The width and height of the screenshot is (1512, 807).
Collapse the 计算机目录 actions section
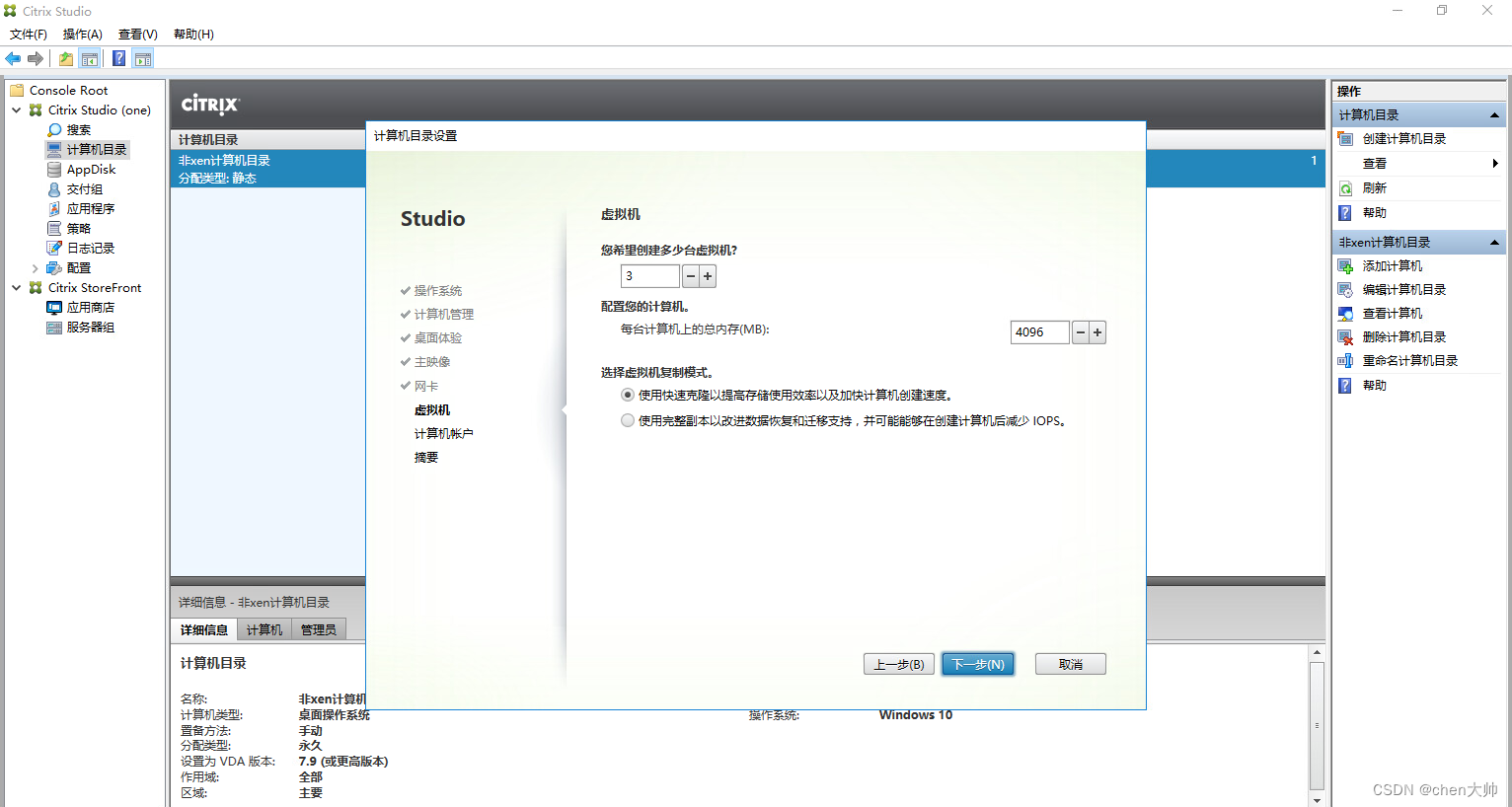(x=1494, y=115)
